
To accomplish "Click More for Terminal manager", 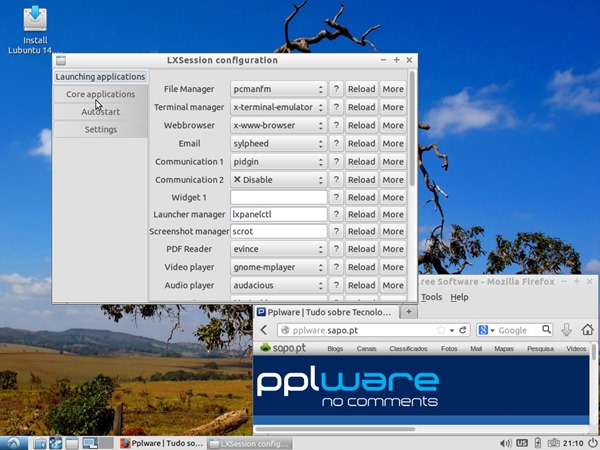I will 393,107.
